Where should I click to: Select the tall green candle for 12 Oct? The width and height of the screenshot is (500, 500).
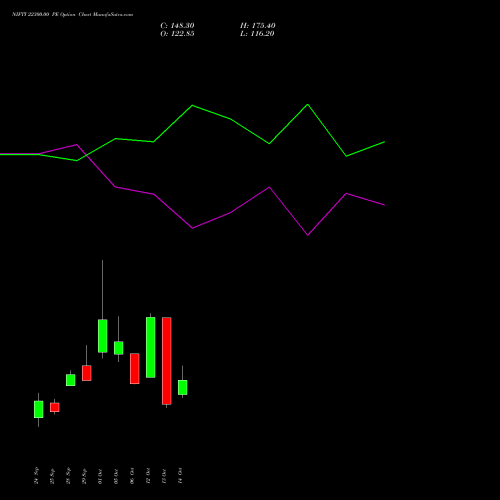coord(151,347)
